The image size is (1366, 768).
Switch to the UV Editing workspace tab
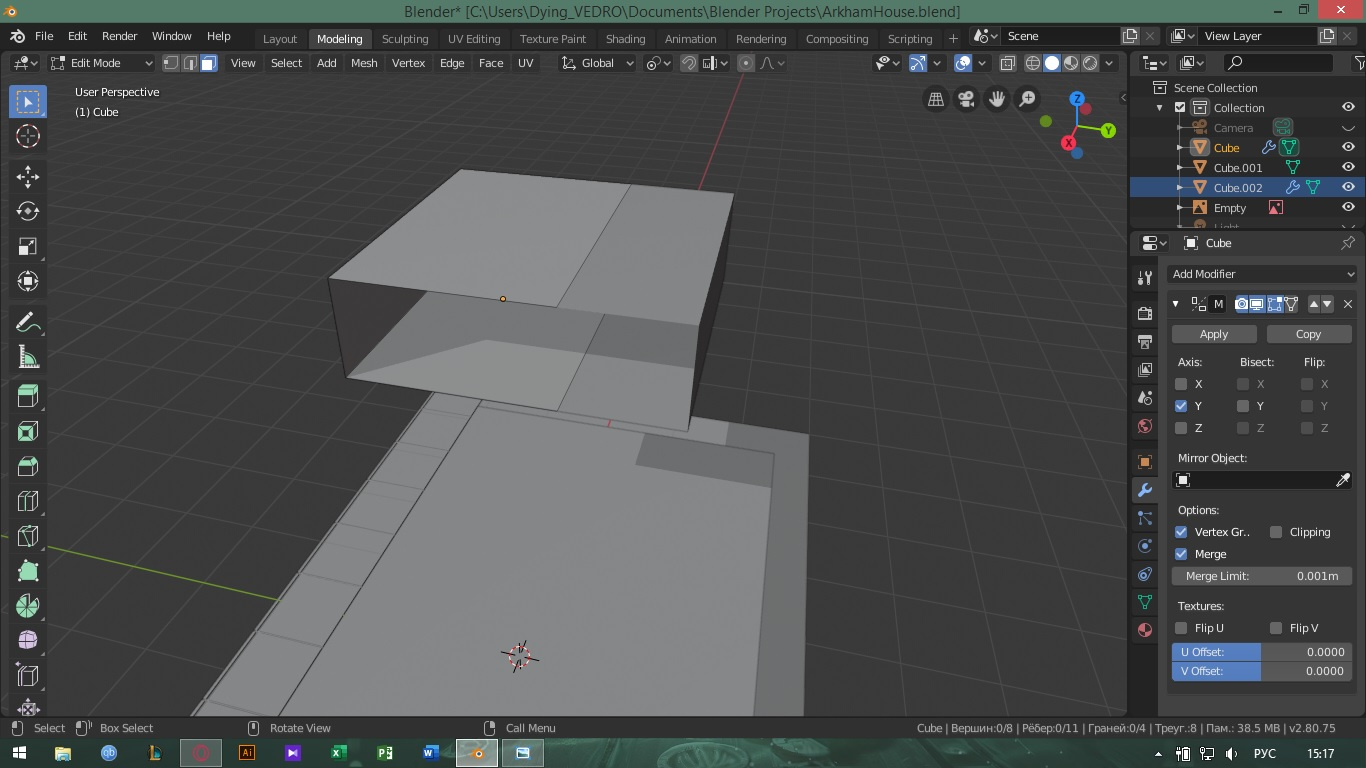474,39
